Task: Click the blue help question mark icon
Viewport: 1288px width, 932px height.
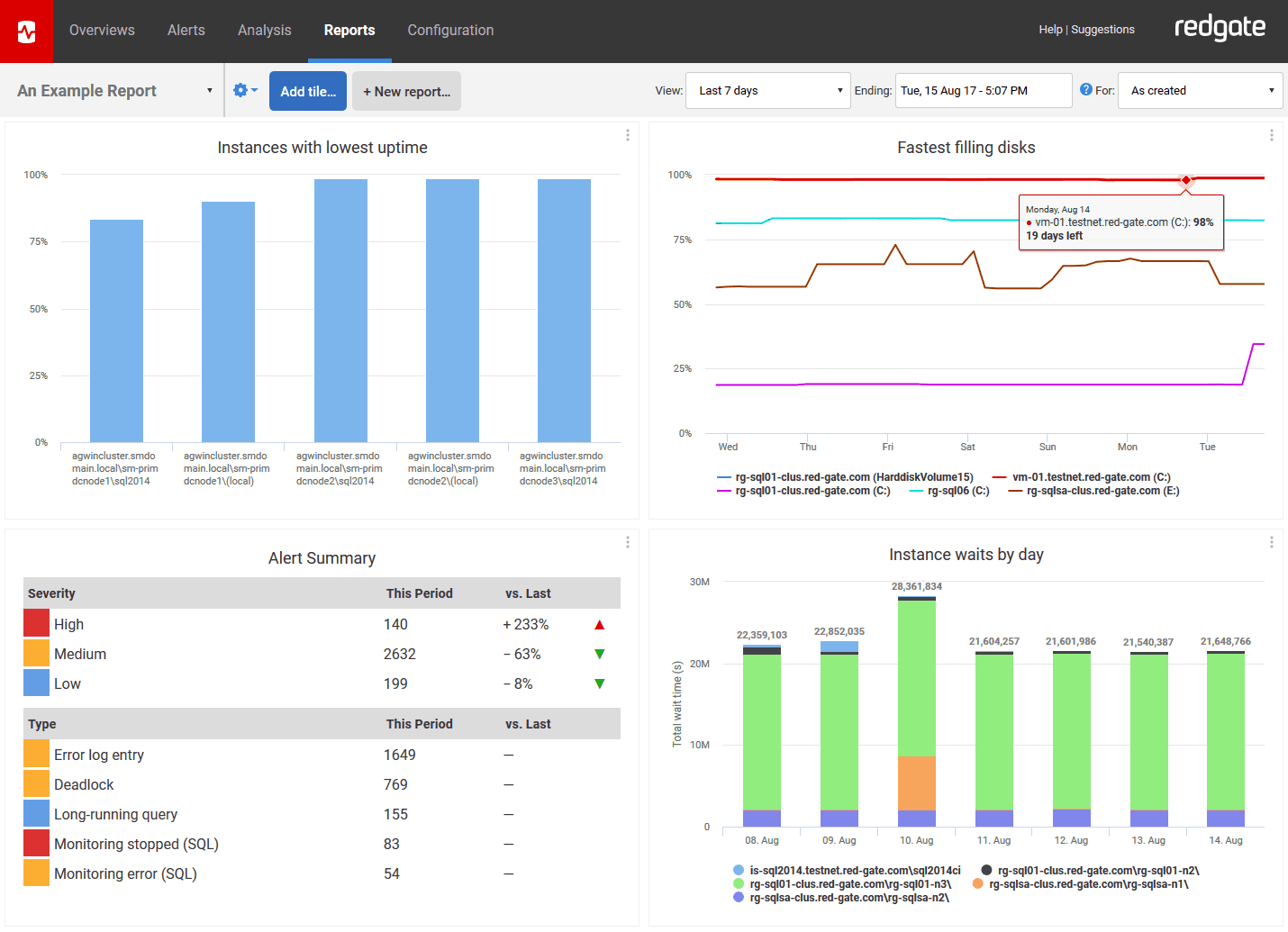Action: pyautogui.click(x=1085, y=90)
